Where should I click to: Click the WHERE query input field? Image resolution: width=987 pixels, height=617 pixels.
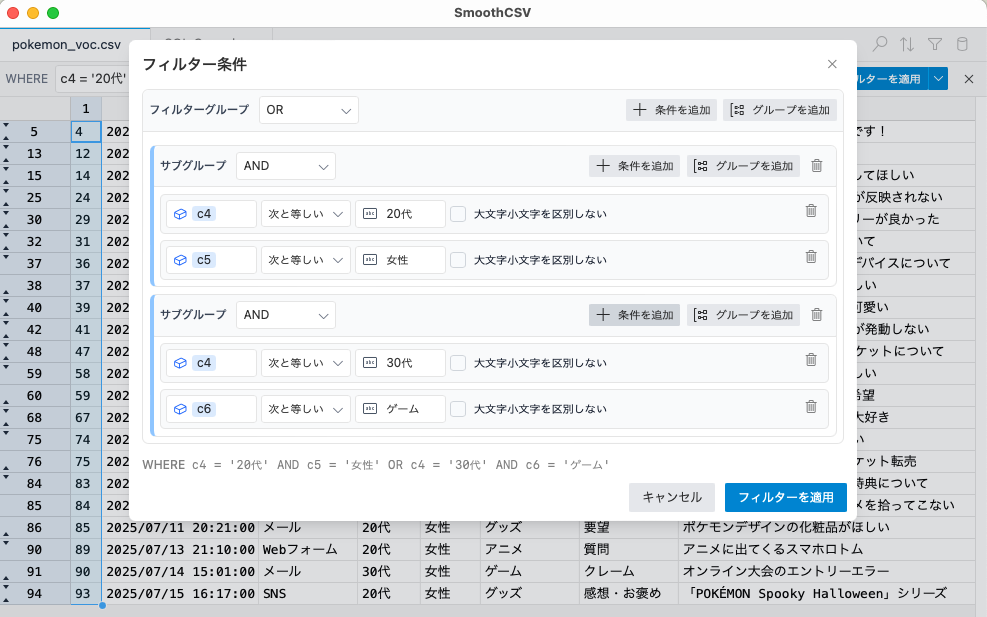point(93,79)
